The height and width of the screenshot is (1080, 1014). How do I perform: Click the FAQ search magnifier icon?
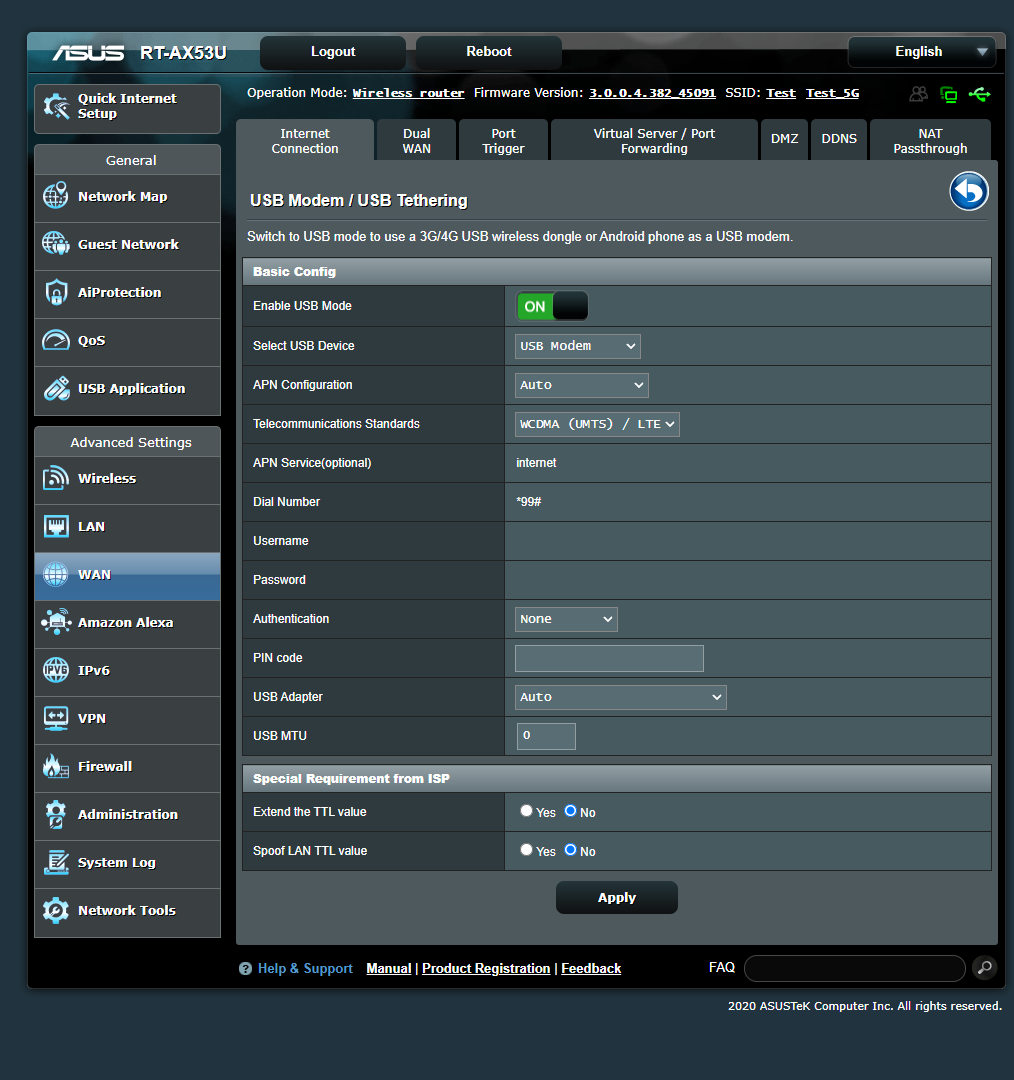985,968
